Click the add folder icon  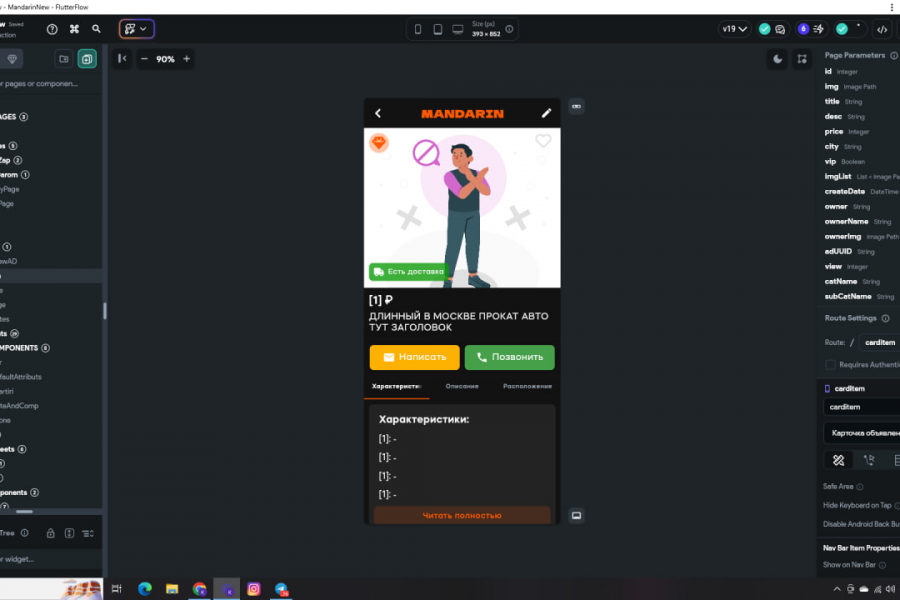[64, 59]
